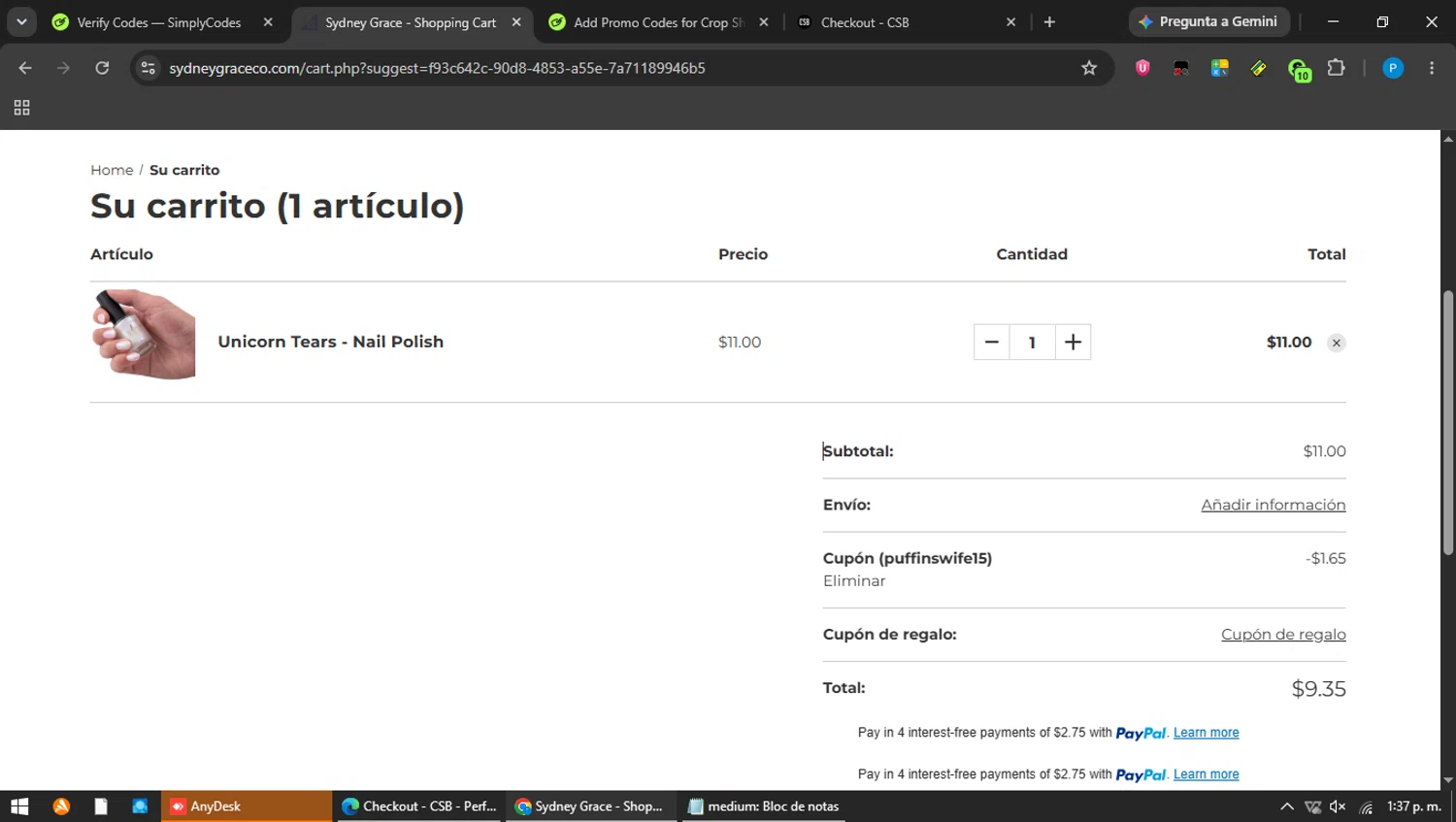The image size is (1456, 822).
Task: Open the pink shield extension icon
Action: [1142, 68]
